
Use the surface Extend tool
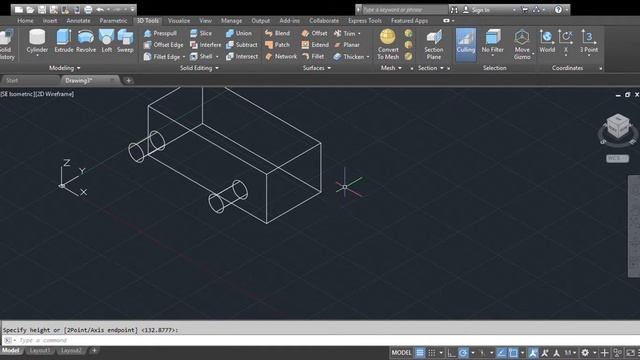click(x=315, y=45)
